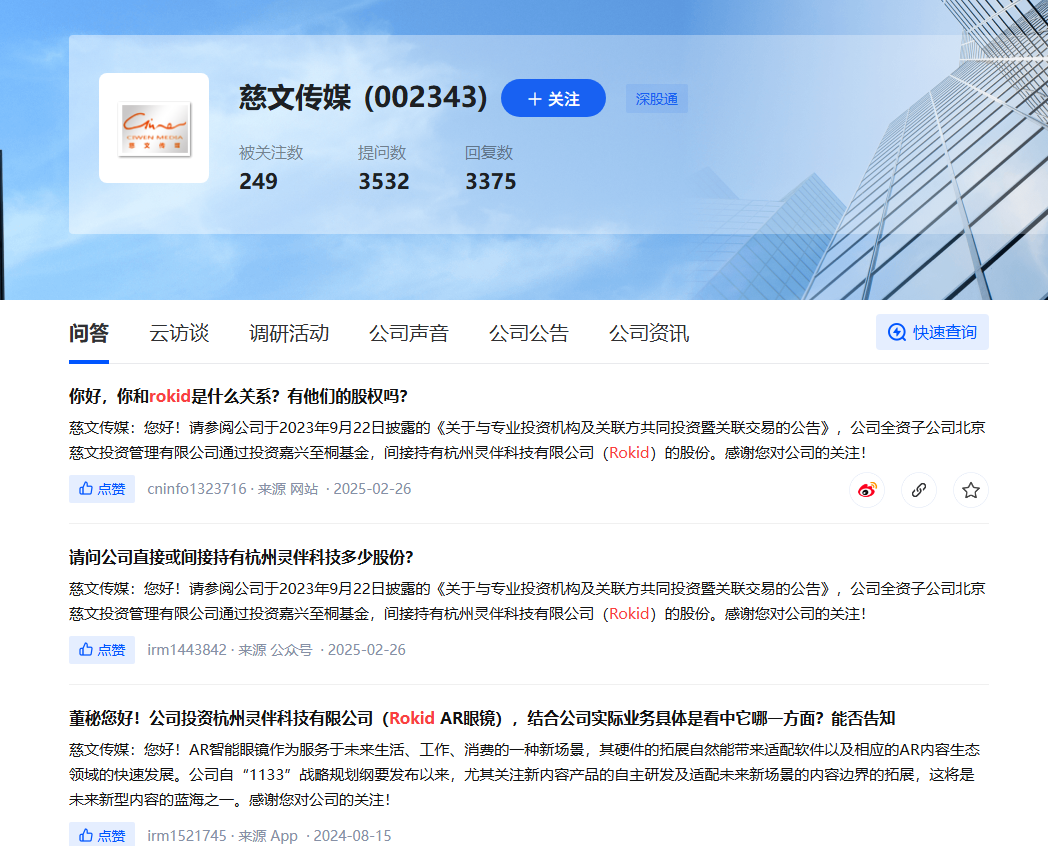The height and width of the screenshot is (846, 1048).
Task: Open question 你好，你和rokid是什么关系
Action: (238, 396)
